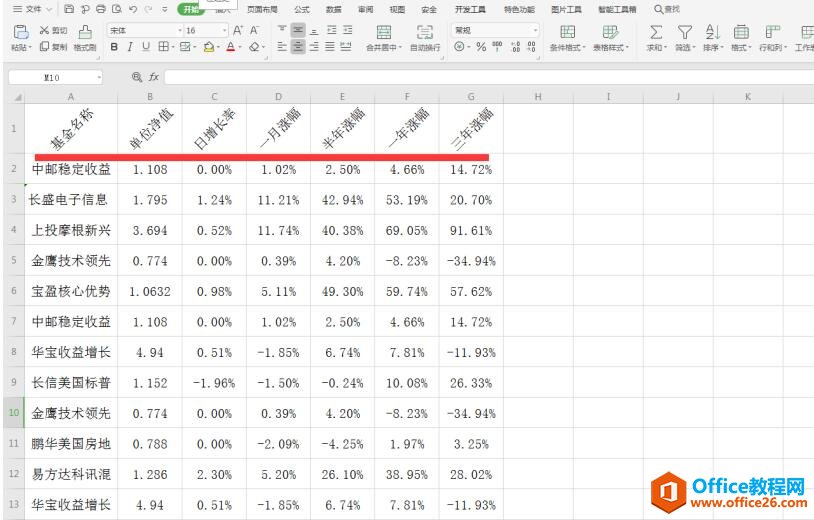Screen dimensions: 814x520
Task: Apply red font color A
Action: [x=231, y=47]
